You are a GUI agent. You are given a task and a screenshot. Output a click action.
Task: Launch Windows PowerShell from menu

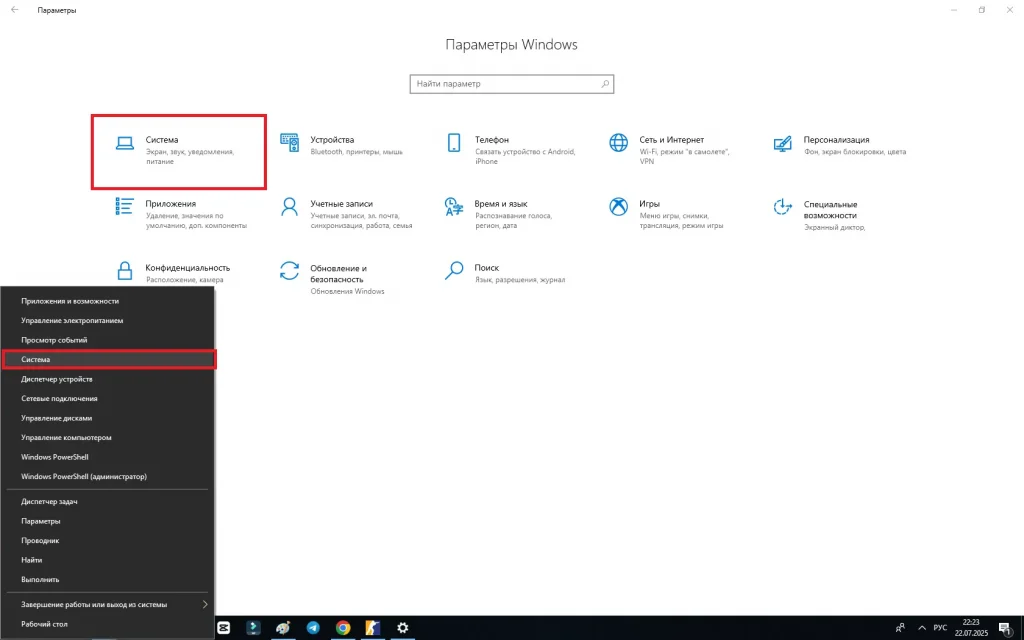107,457
